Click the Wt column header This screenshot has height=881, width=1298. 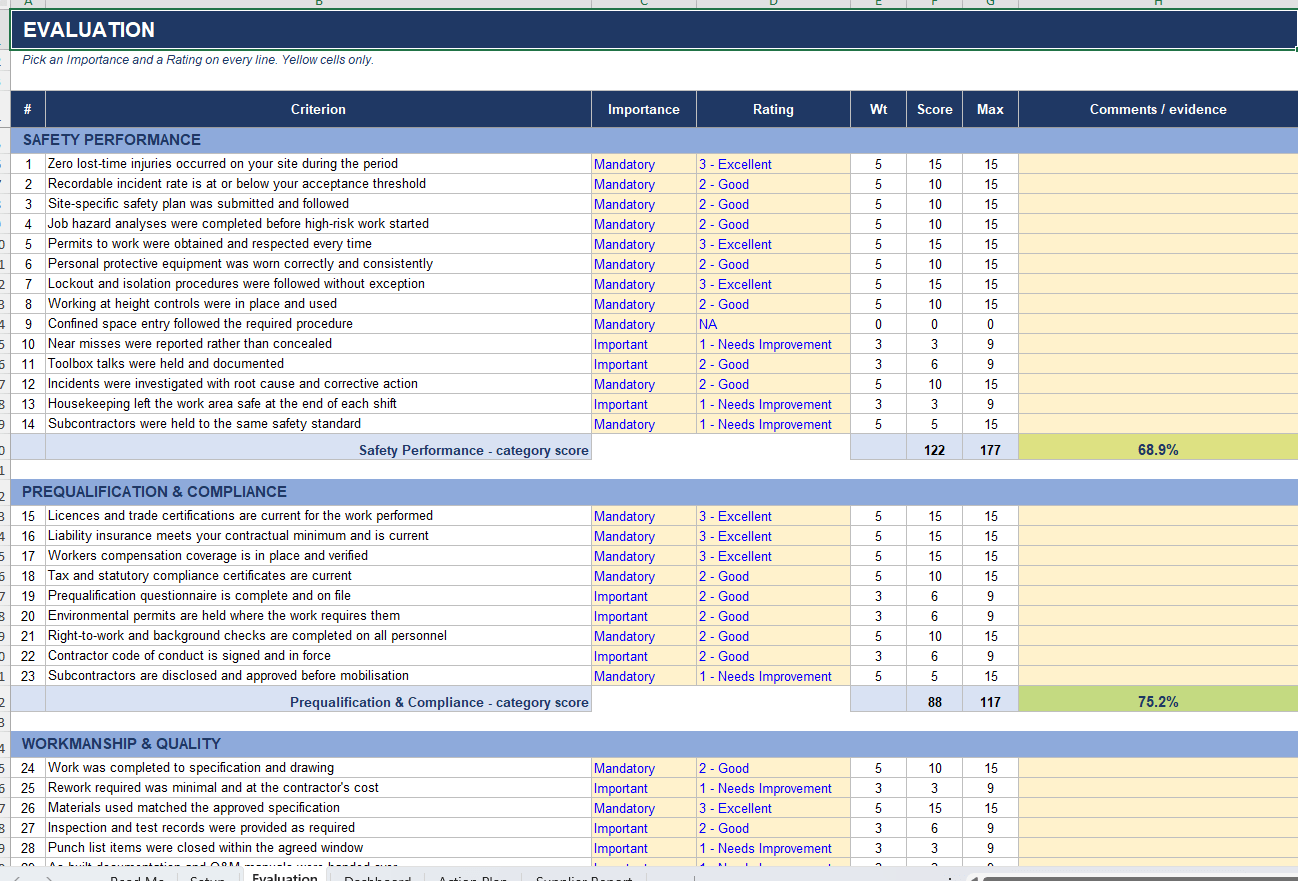[878, 109]
